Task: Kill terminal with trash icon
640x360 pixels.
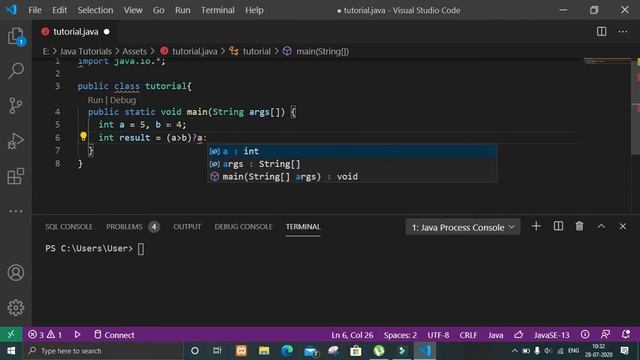Action: [579, 226]
